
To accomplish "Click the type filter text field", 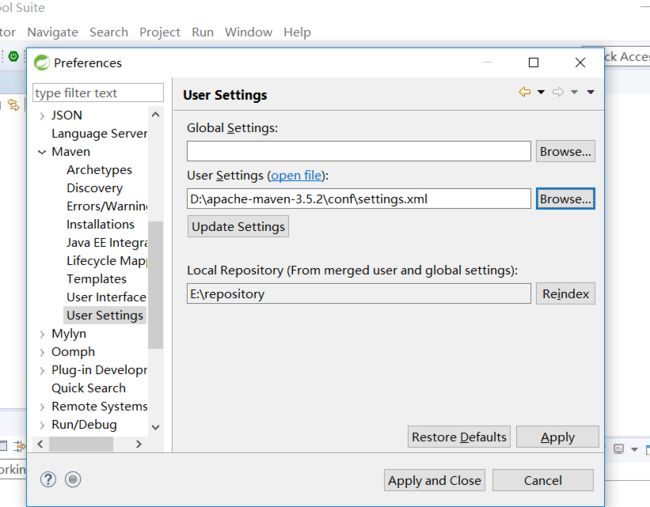I will [98, 93].
